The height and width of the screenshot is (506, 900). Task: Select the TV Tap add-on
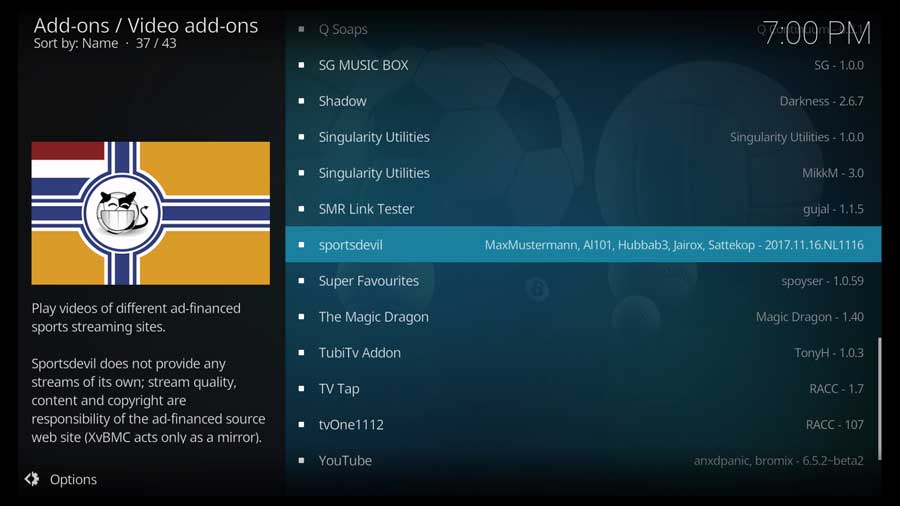tap(339, 389)
